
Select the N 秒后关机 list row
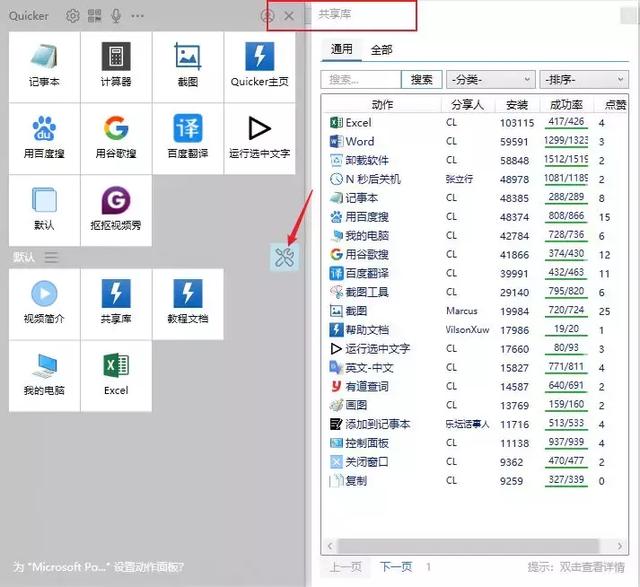tap(475, 179)
